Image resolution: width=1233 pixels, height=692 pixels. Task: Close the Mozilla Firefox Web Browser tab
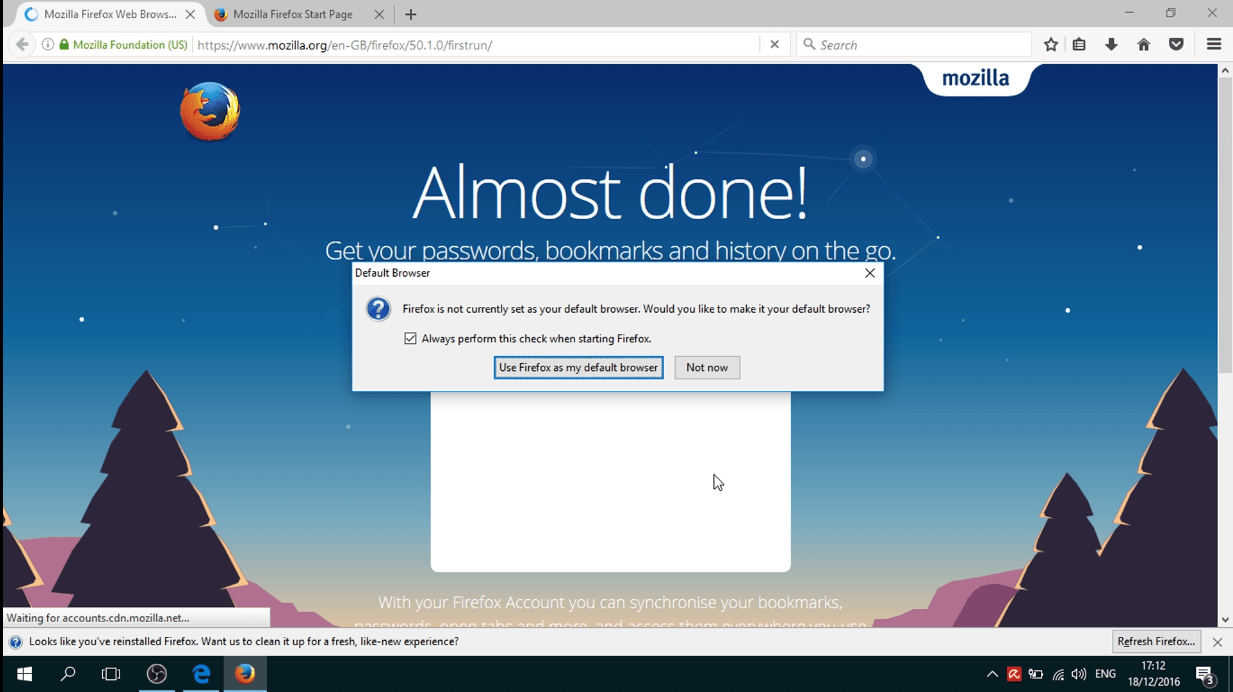[190, 15]
